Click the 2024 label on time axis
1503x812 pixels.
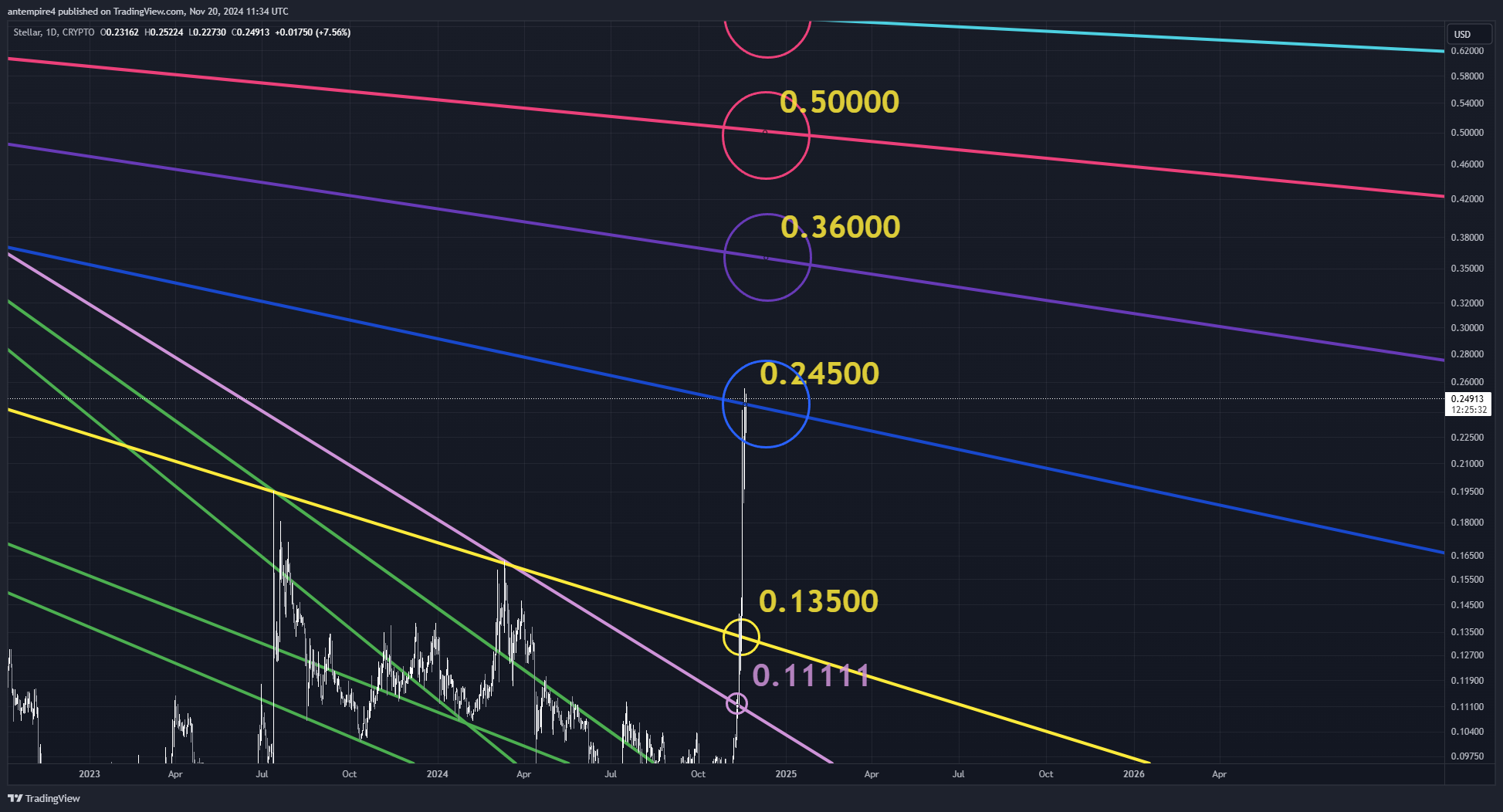[x=437, y=773]
